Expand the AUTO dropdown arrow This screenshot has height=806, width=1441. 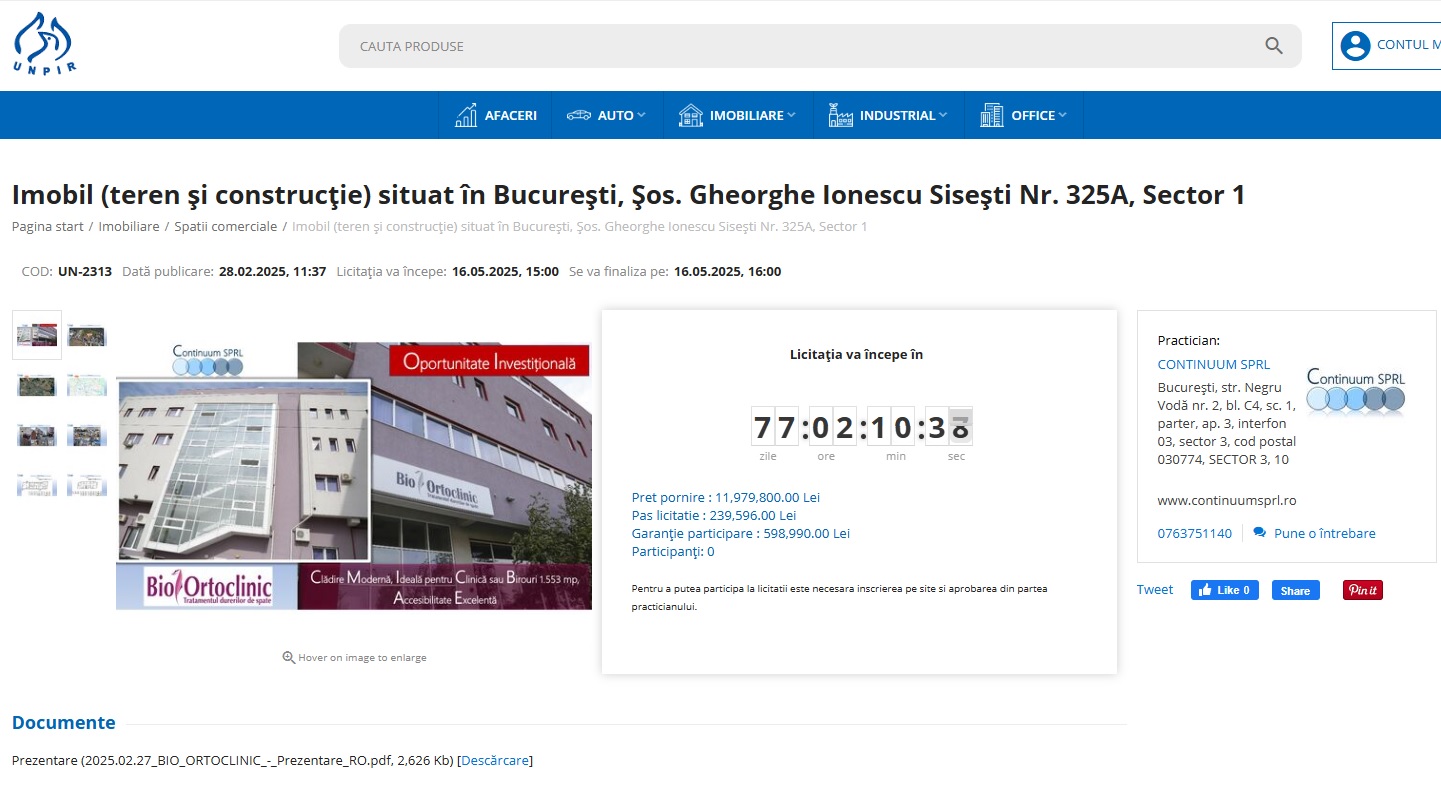point(641,115)
